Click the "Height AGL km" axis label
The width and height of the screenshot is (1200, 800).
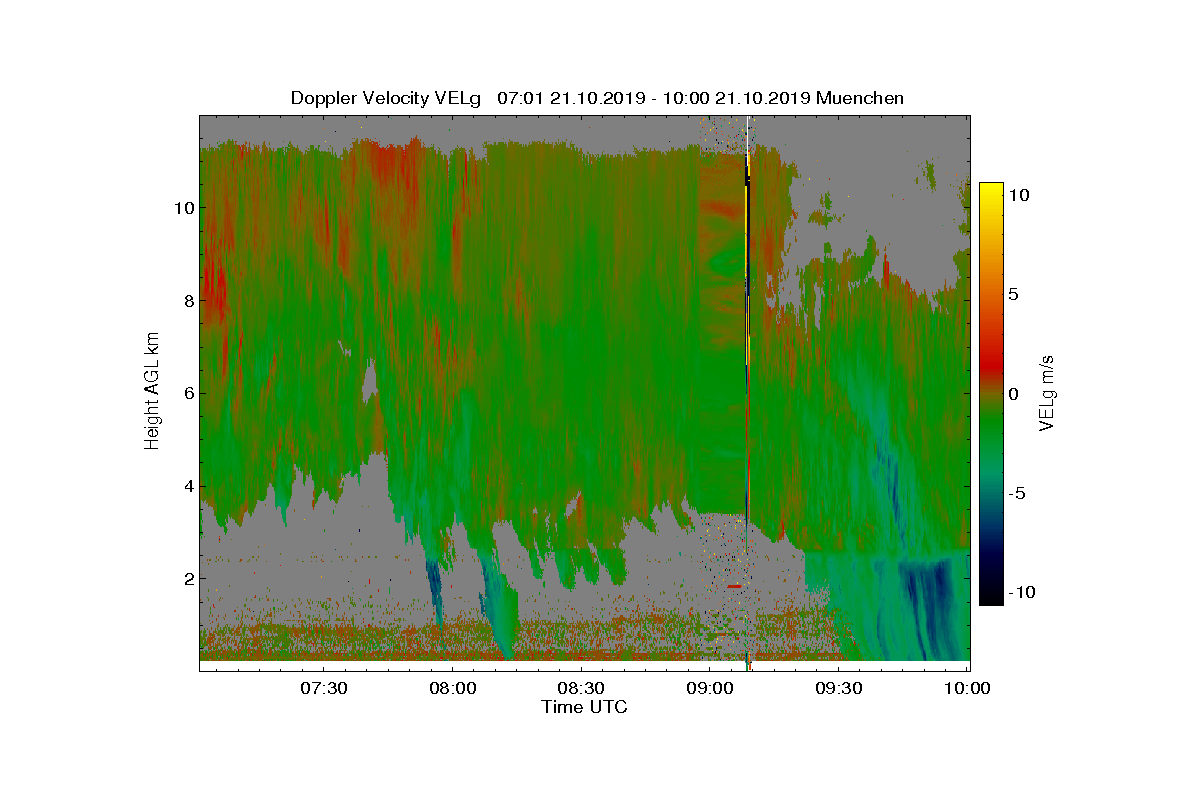[x=152, y=392]
